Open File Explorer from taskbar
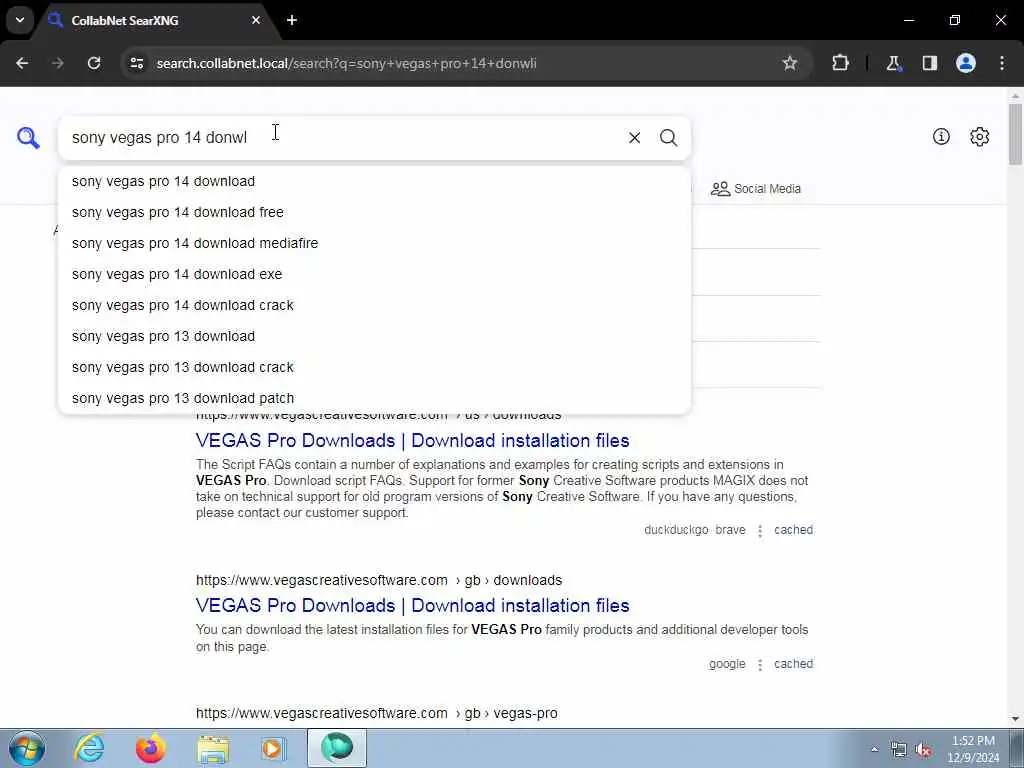This screenshot has height=768, width=1024. pyautogui.click(x=213, y=749)
